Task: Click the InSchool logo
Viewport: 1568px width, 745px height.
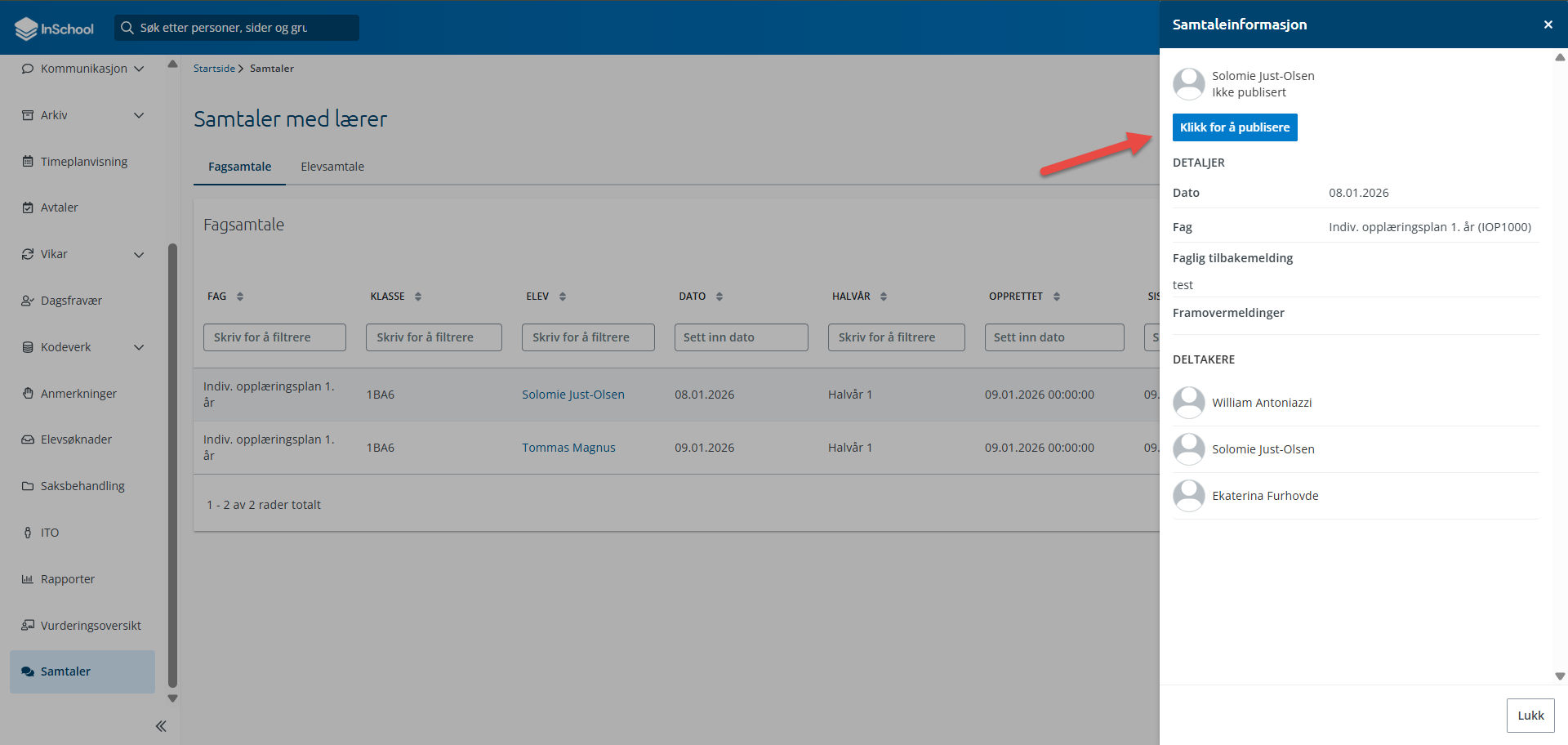Action: [54, 29]
